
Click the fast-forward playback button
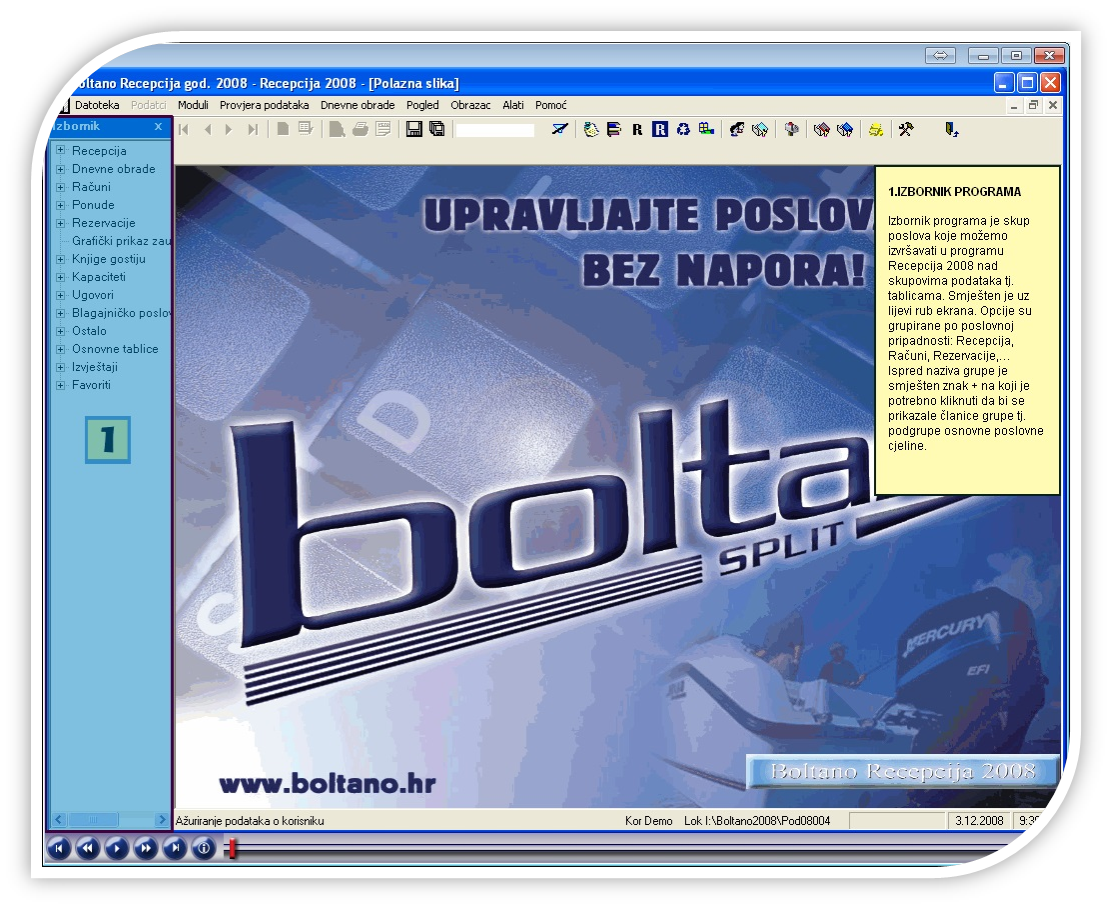pos(147,849)
